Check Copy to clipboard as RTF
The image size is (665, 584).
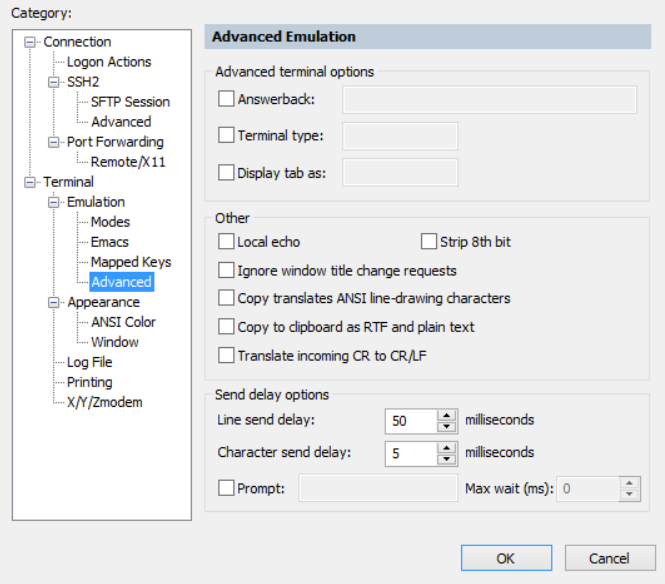(226, 327)
